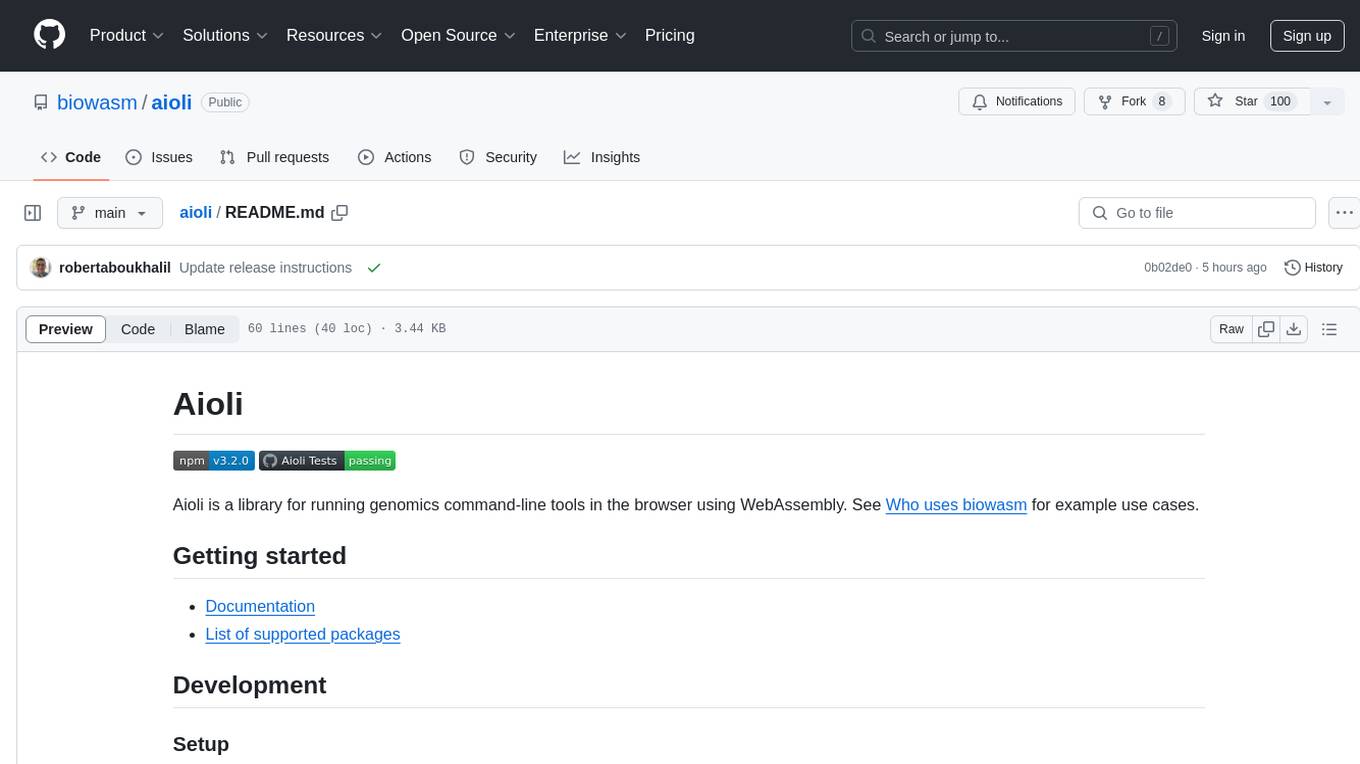1360x764 pixels.
Task: Open the README outline list
Action: 1329,329
